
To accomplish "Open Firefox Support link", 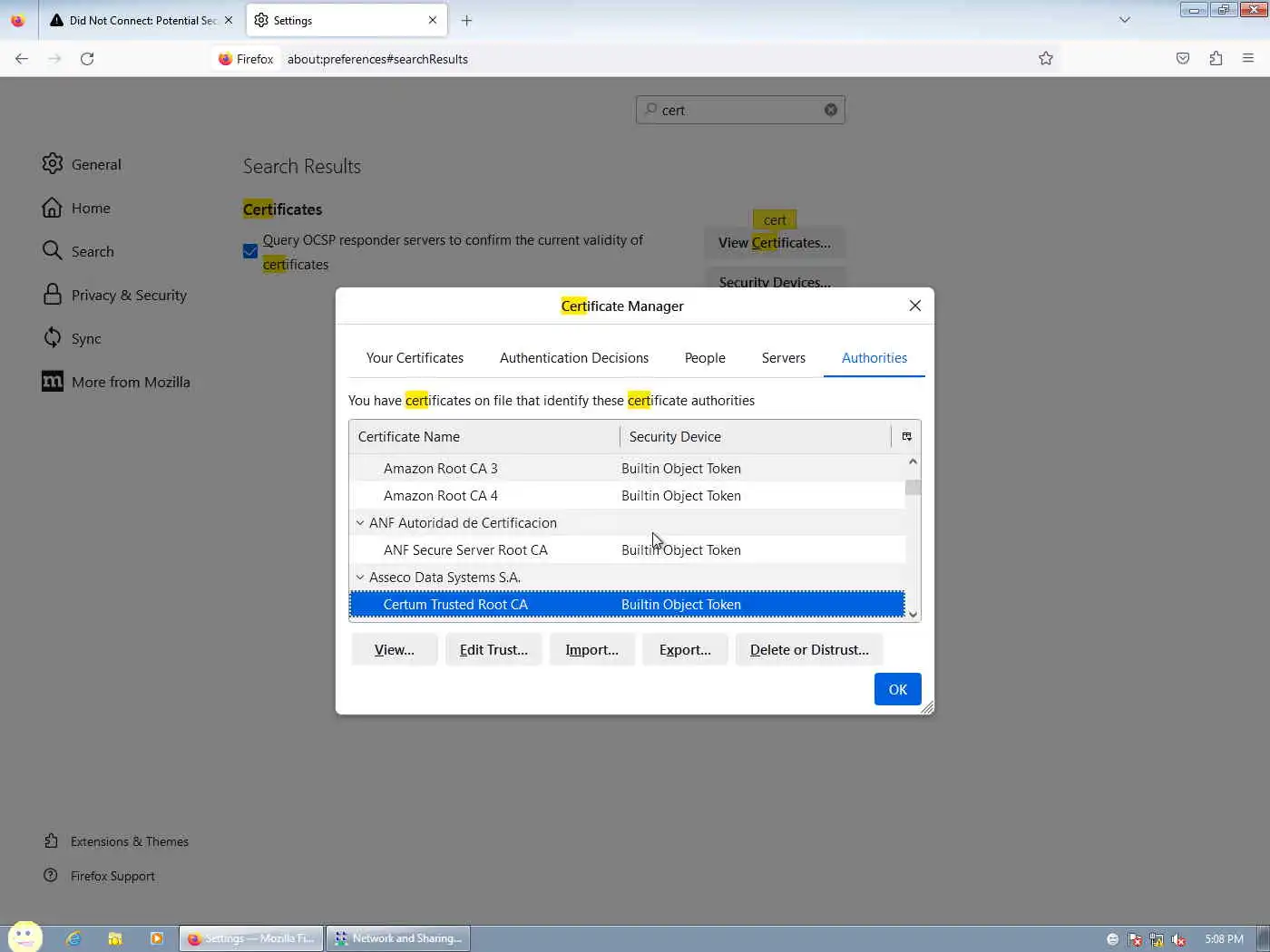I will pos(100,876).
